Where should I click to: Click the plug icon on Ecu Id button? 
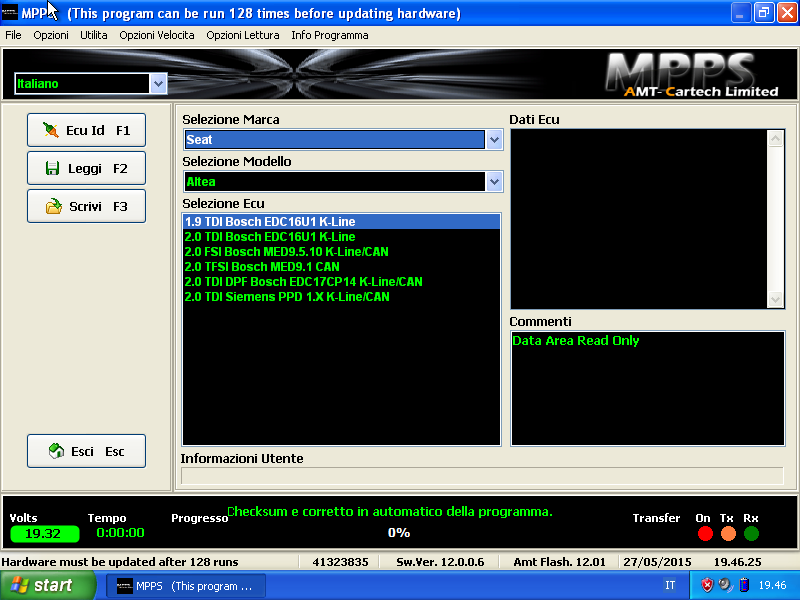tap(51, 130)
